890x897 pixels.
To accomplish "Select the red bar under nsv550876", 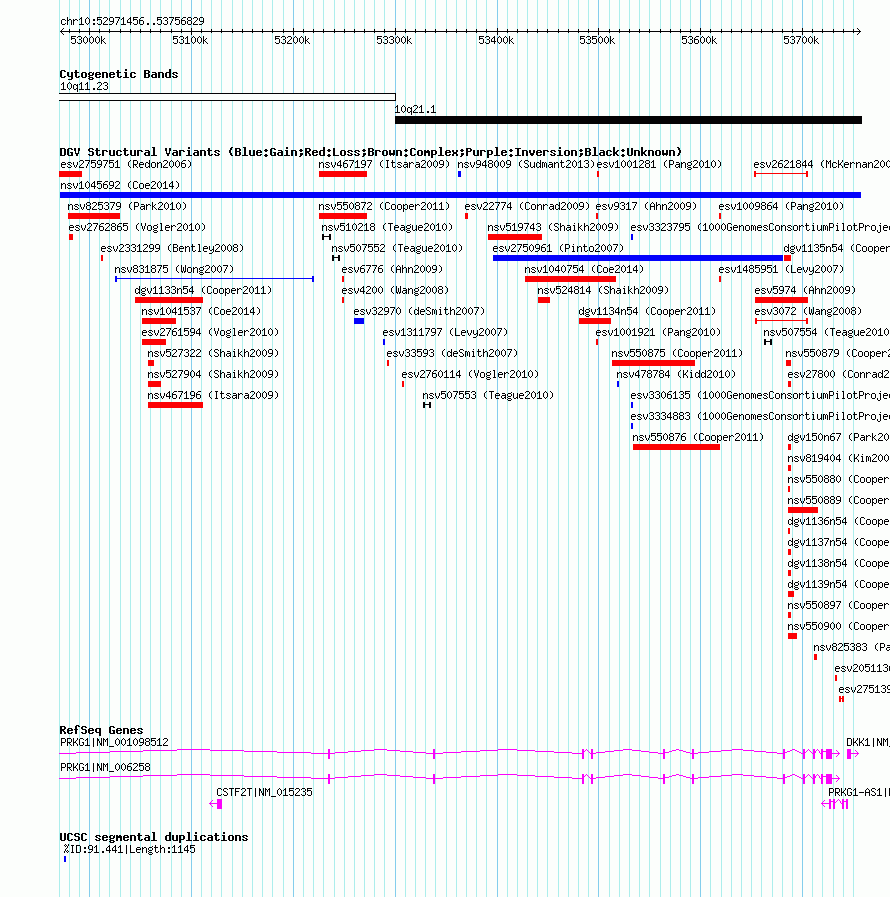I will click(676, 447).
